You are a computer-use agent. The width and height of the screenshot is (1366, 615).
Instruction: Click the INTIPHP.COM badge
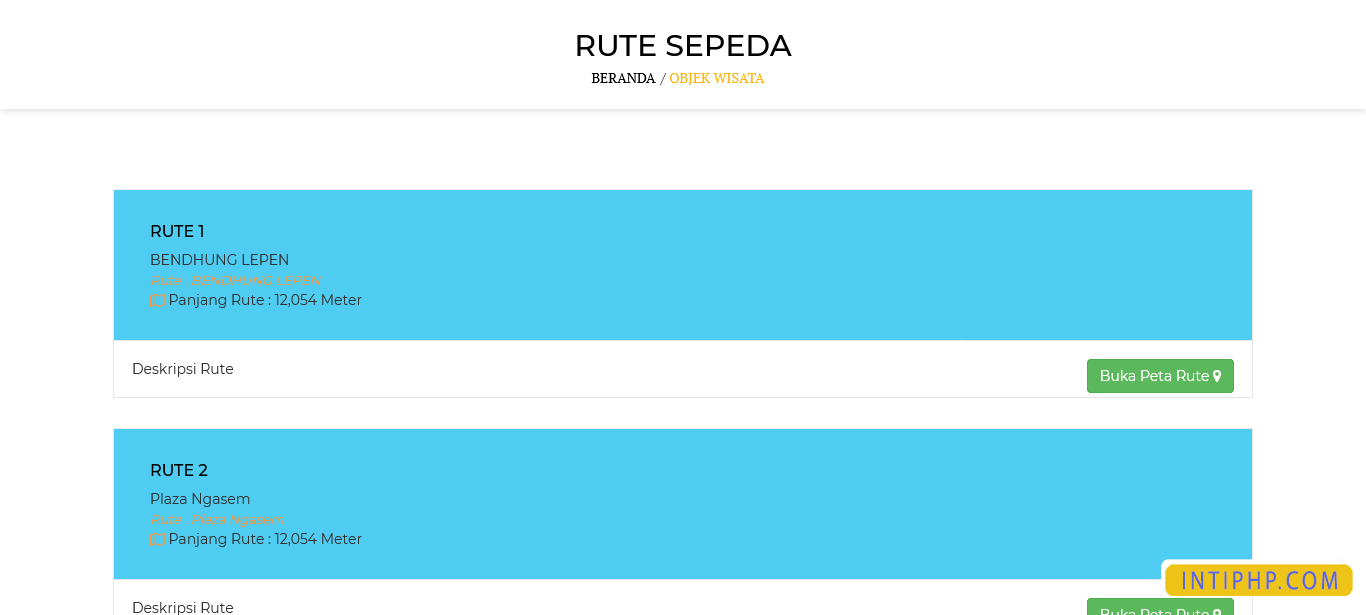click(x=1258, y=580)
